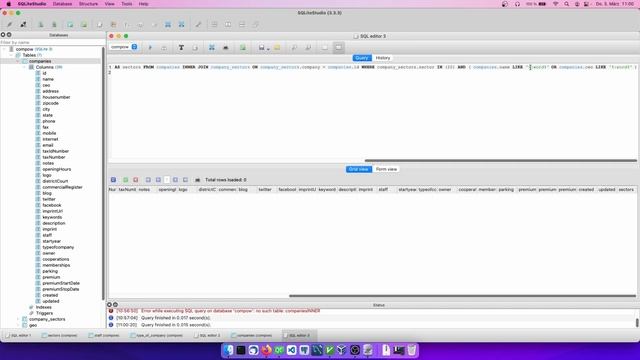Click the blue Refresh icon in results toolbar

coord(113,180)
